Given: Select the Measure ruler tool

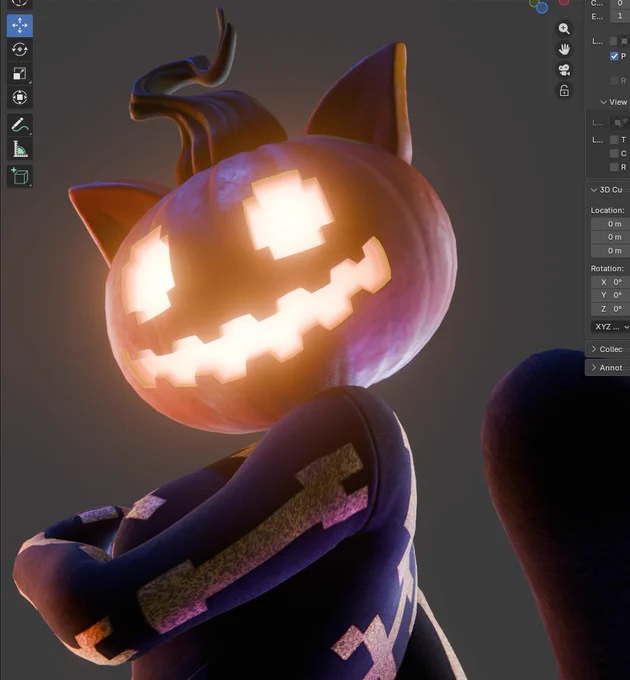Looking at the screenshot, I should click(20, 149).
